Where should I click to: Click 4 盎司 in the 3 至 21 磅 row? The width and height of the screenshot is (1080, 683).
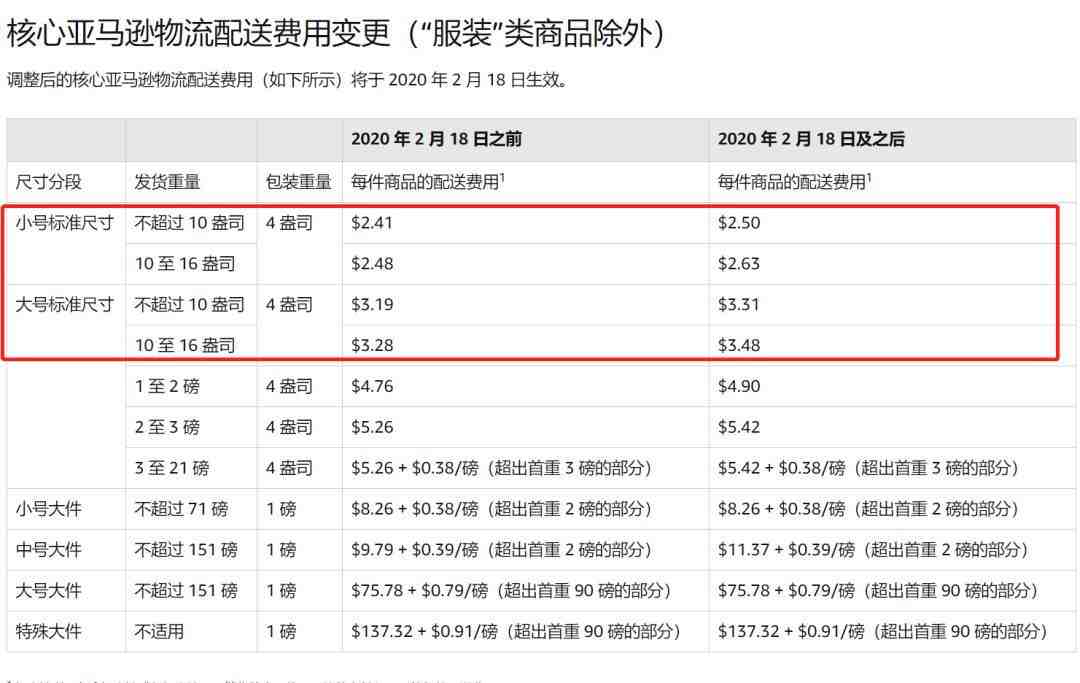pyautogui.click(x=289, y=468)
